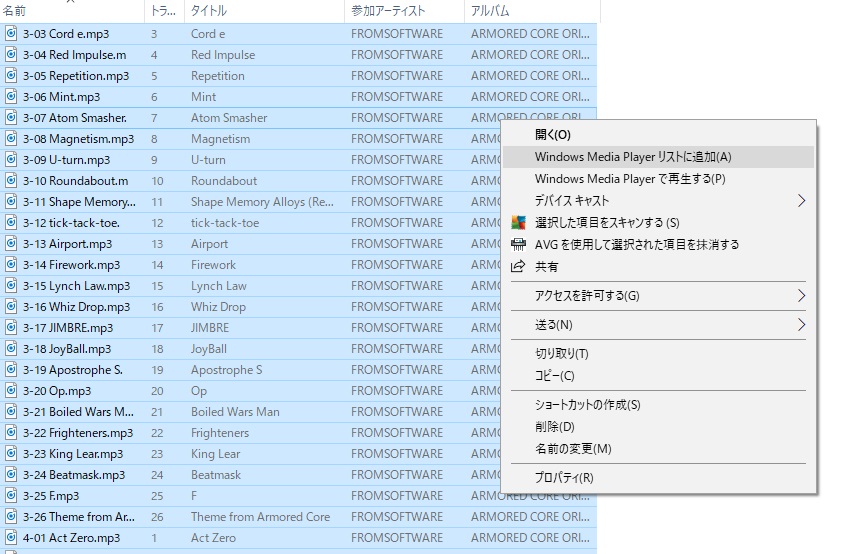This screenshot has height=554, width=864.
Task: Expand the デバイス キャスト submenu arrow
Action: click(801, 201)
